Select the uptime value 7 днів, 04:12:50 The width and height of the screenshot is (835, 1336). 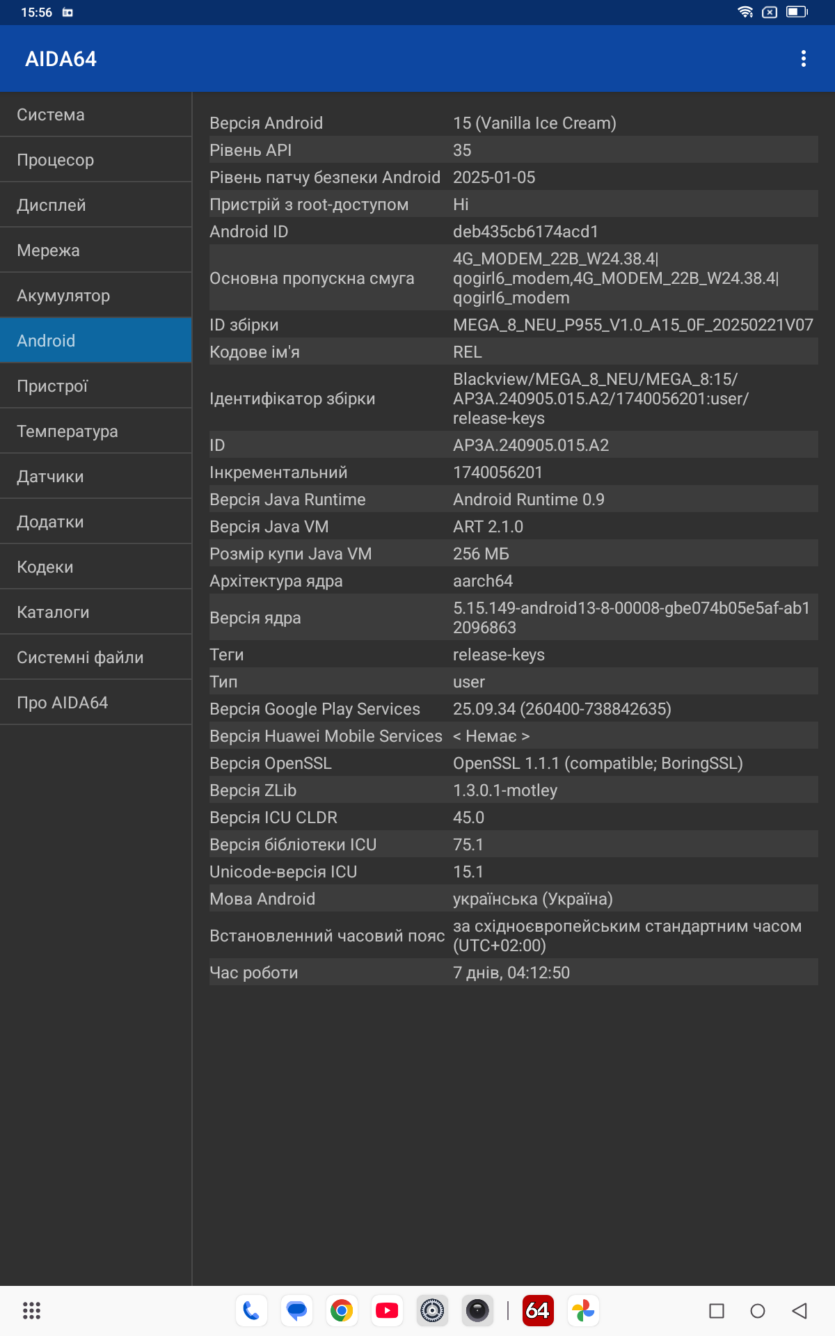tap(512, 972)
